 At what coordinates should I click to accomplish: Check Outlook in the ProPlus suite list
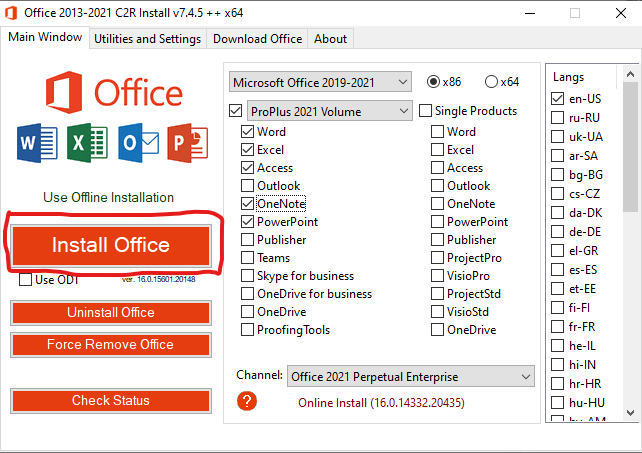[247, 186]
